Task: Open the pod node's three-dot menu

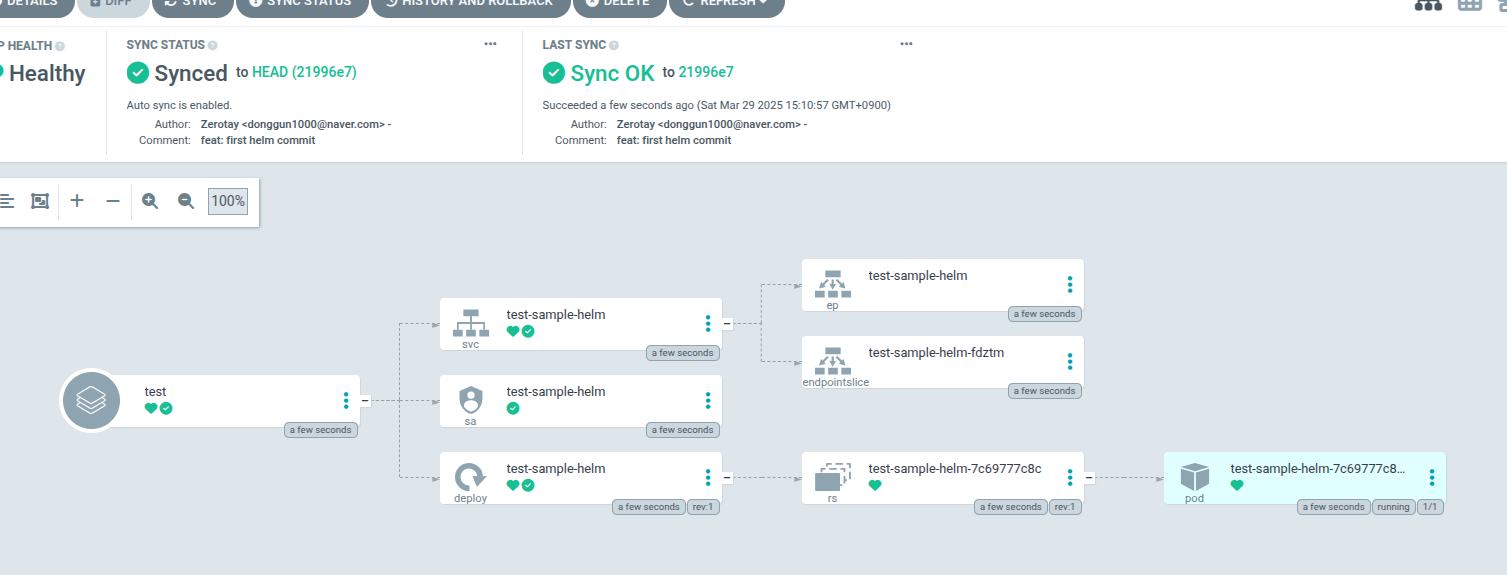Action: 1432,478
